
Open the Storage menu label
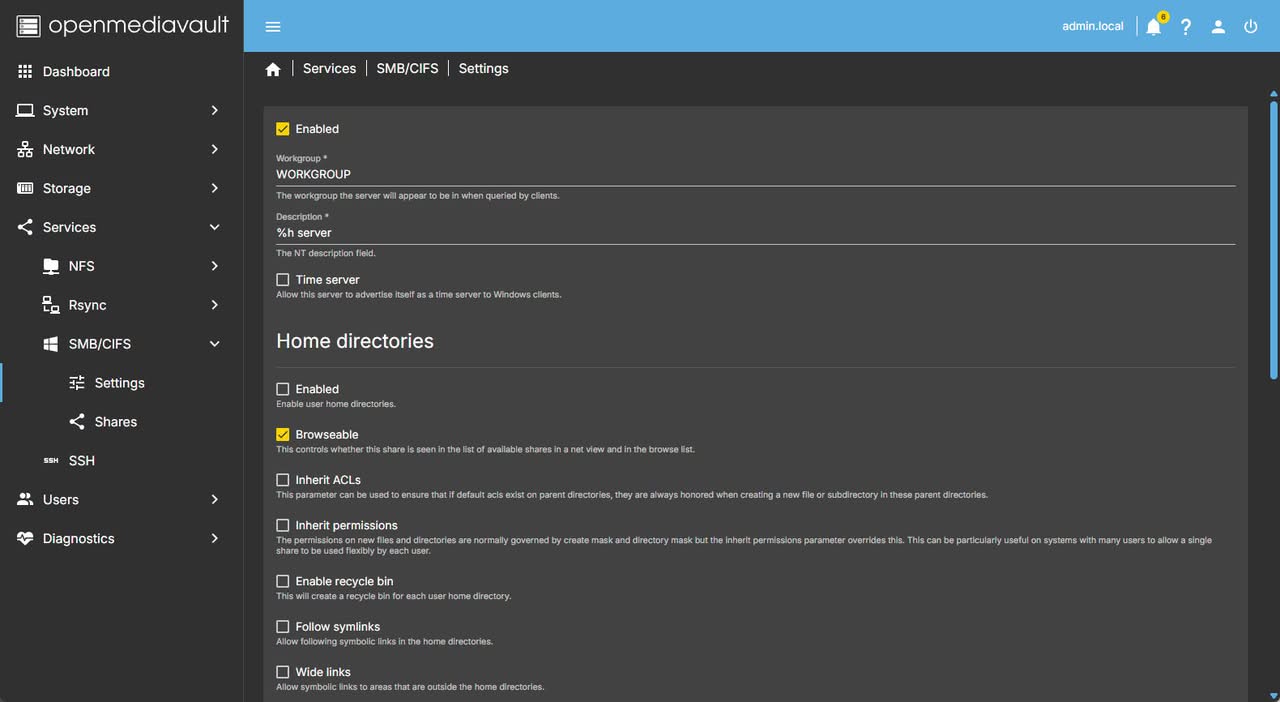67,188
